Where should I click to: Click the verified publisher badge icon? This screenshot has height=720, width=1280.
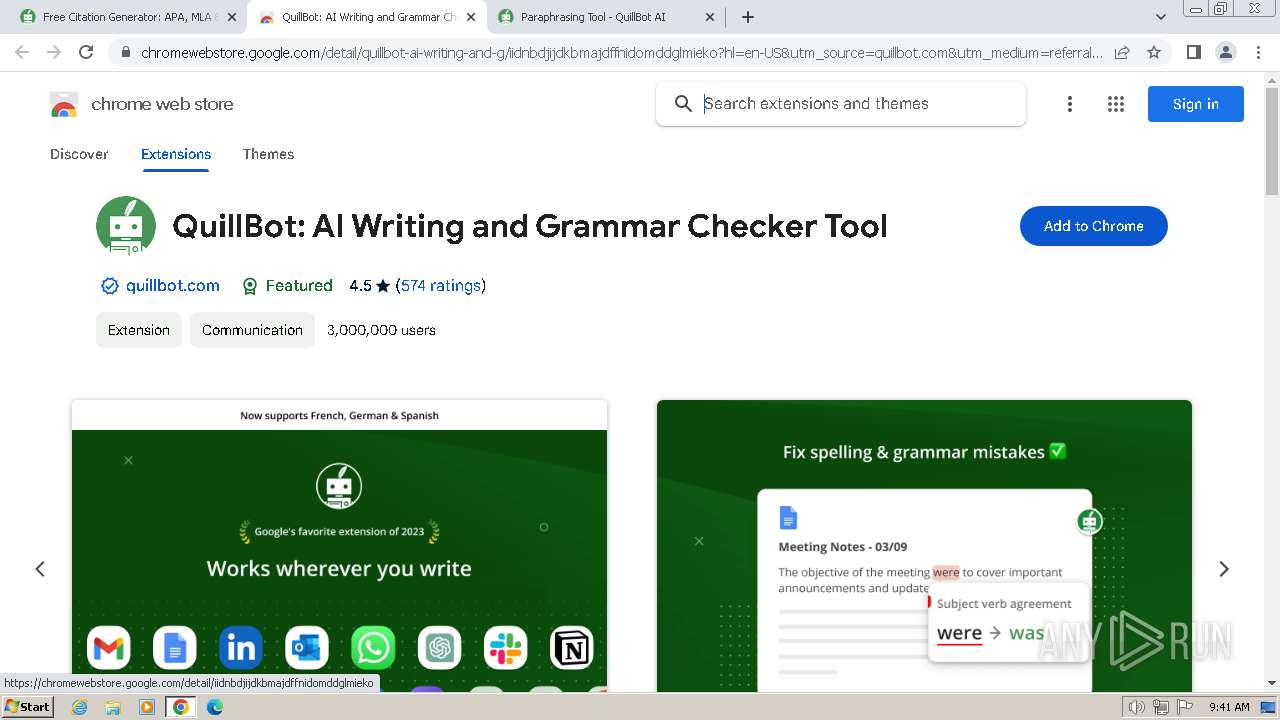click(110, 286)
